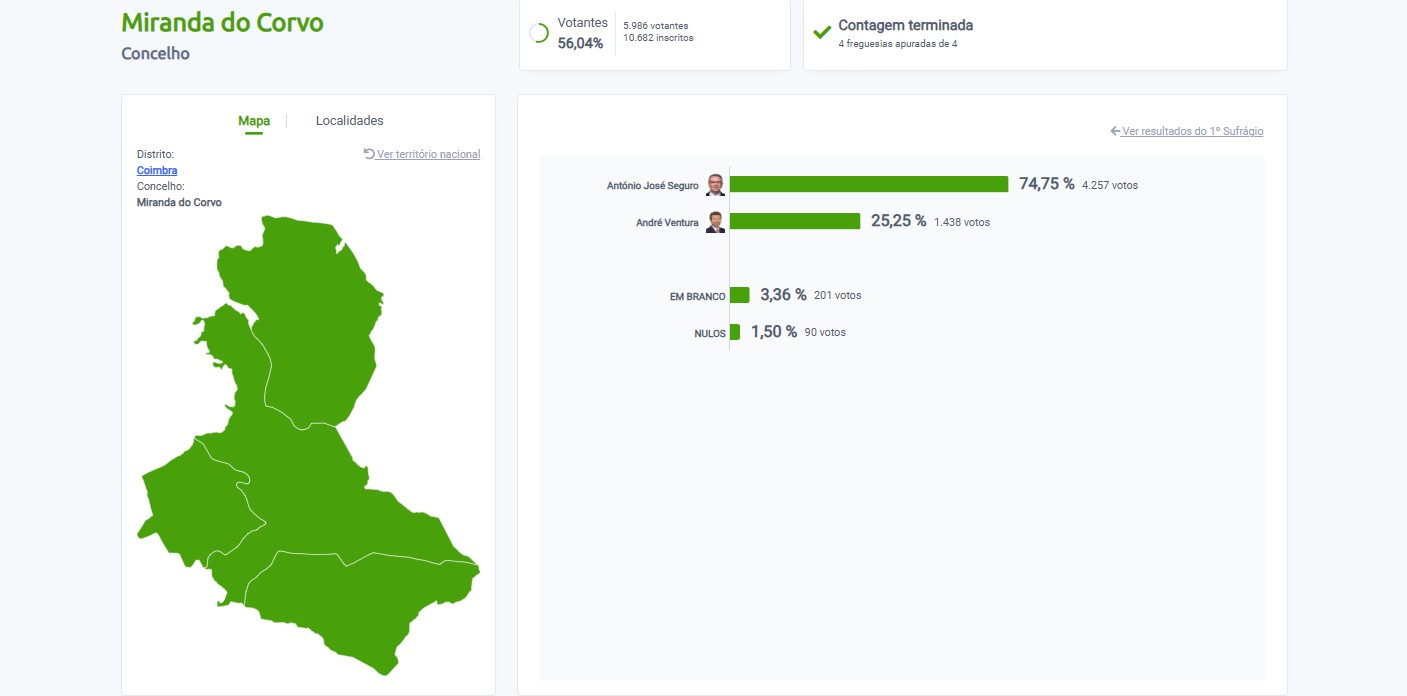Screen dimensions: 1407x696
Task: Click the Contagem terminada status card
Action: [x=1044, y=34]
